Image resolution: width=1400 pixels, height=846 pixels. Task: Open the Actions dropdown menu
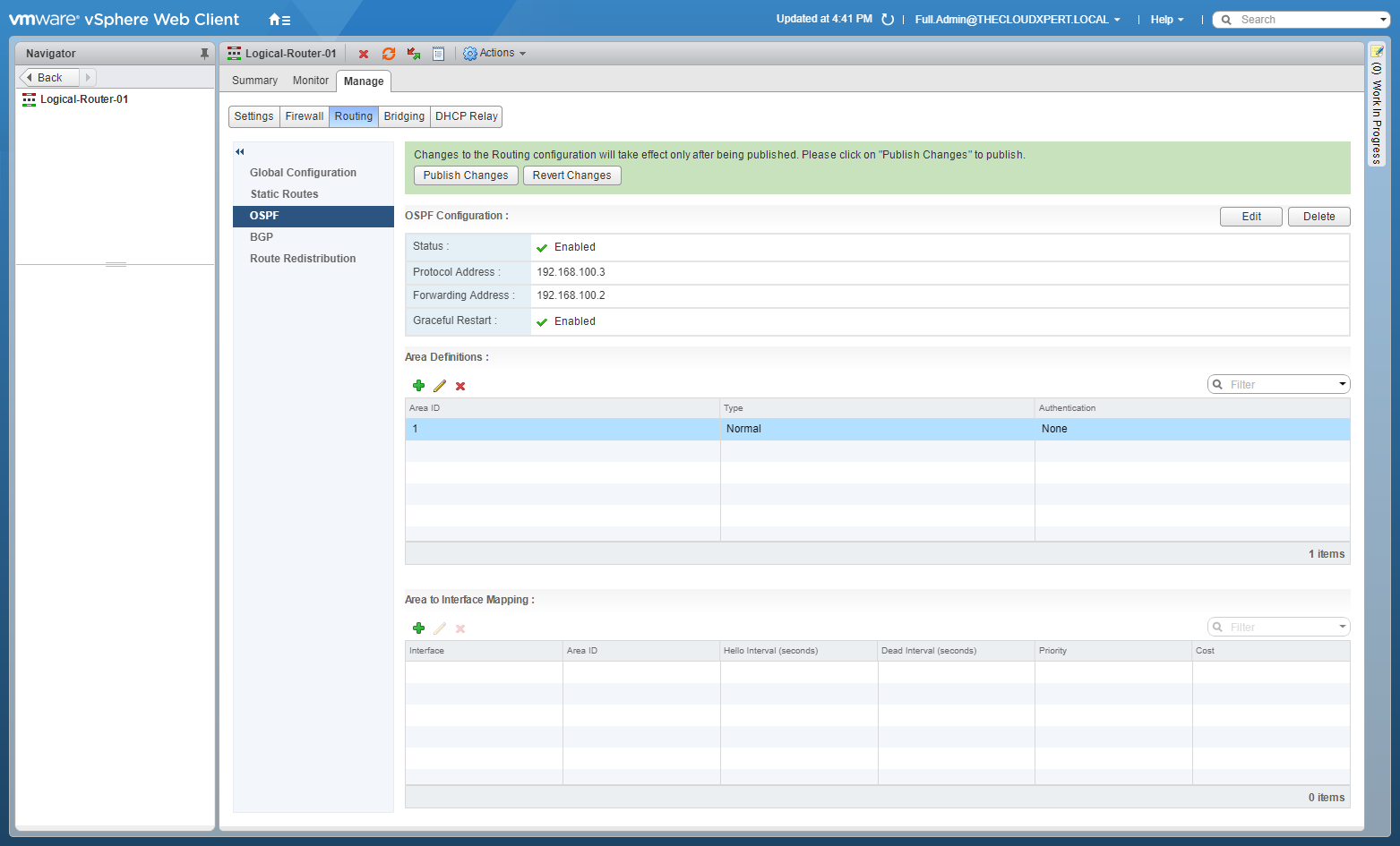[494, 54]
